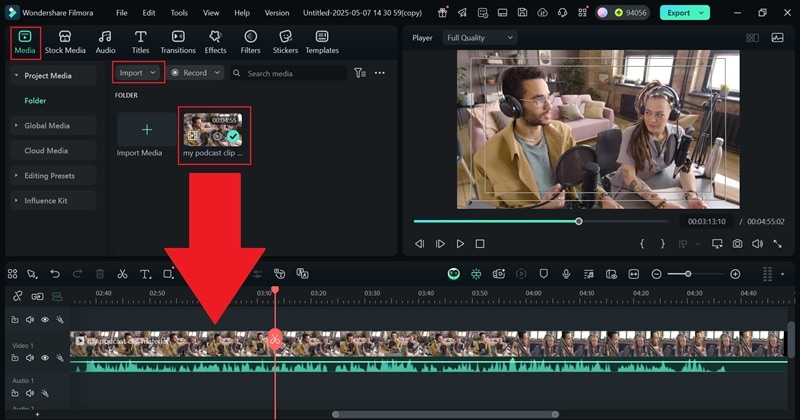This screenshot has height=420, width=800.
Task: Mute the Video 1 track
Action: [30, 358]
